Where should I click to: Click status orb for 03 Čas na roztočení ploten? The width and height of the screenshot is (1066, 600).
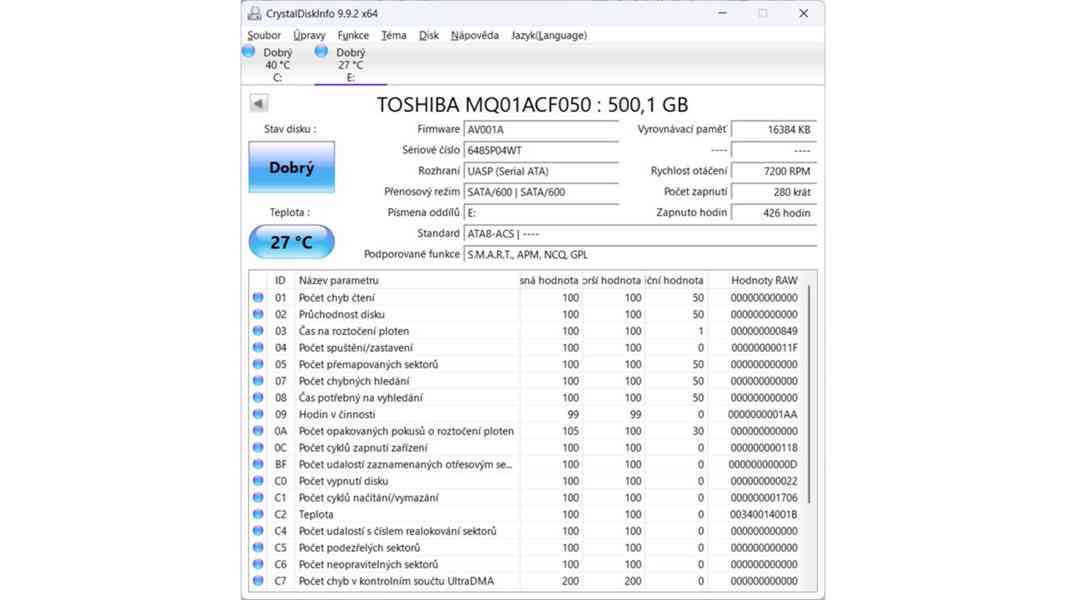point(258,331)
